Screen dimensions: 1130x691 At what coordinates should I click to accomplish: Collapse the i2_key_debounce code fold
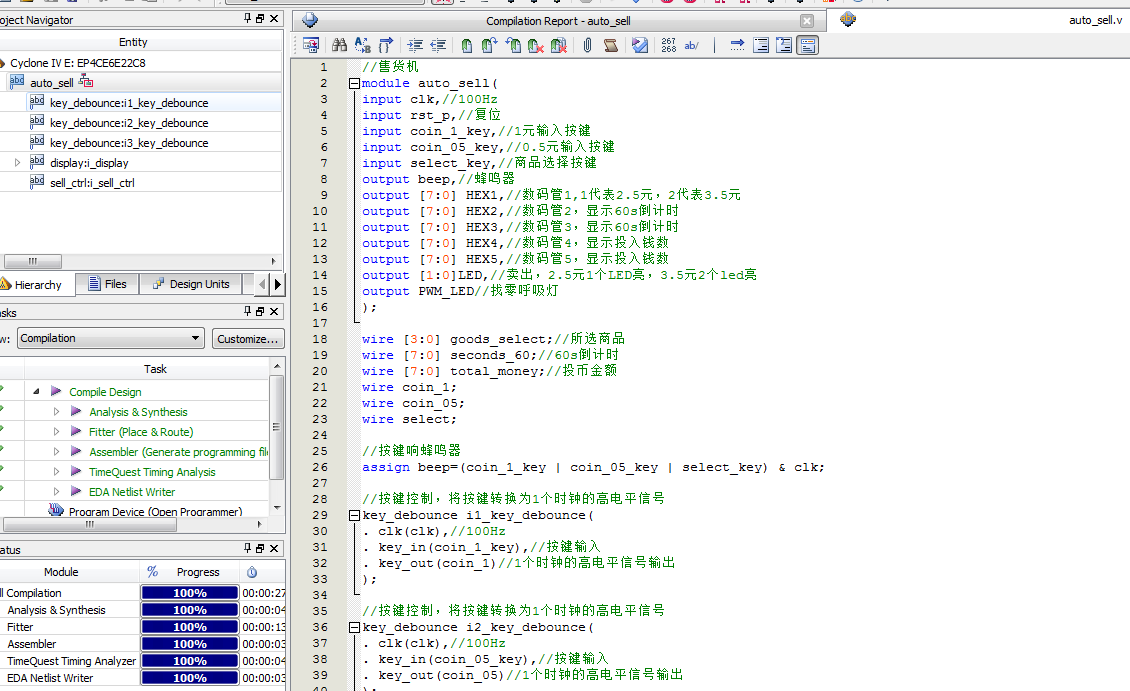tap(355, 628)
